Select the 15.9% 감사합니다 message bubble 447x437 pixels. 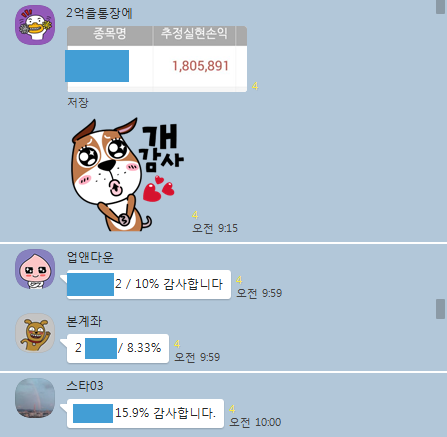click(145, 413)
